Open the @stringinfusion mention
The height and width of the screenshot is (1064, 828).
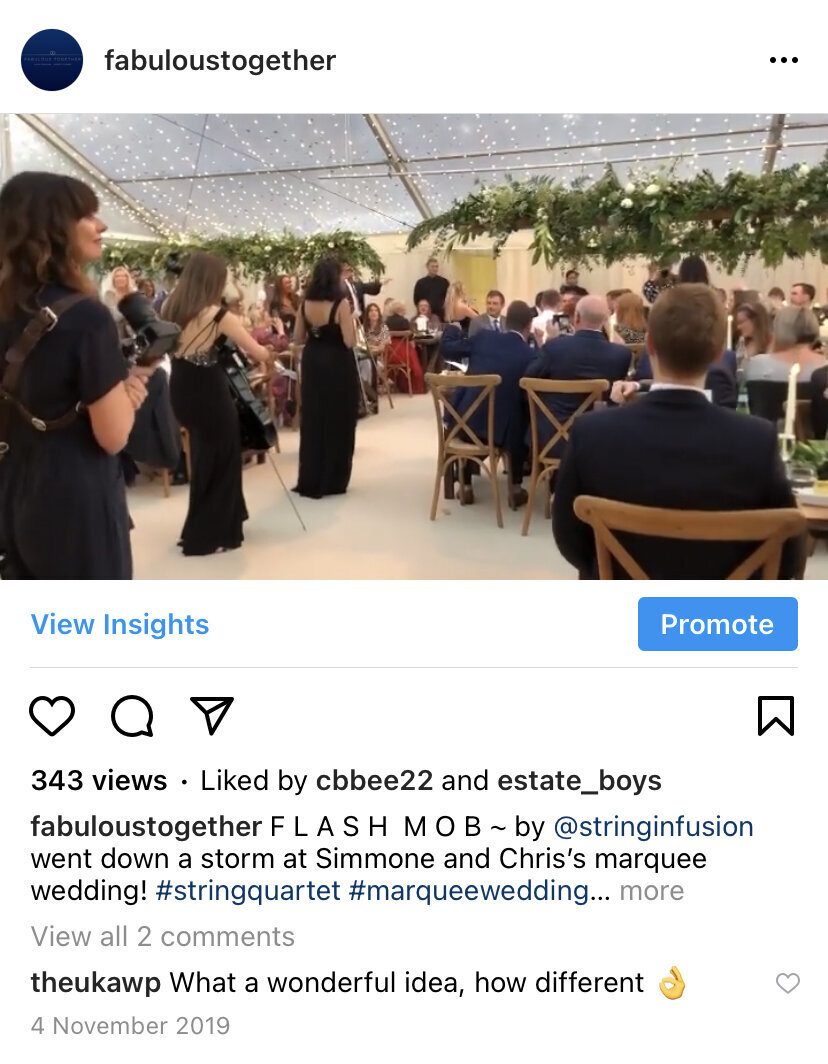(654, 827)
